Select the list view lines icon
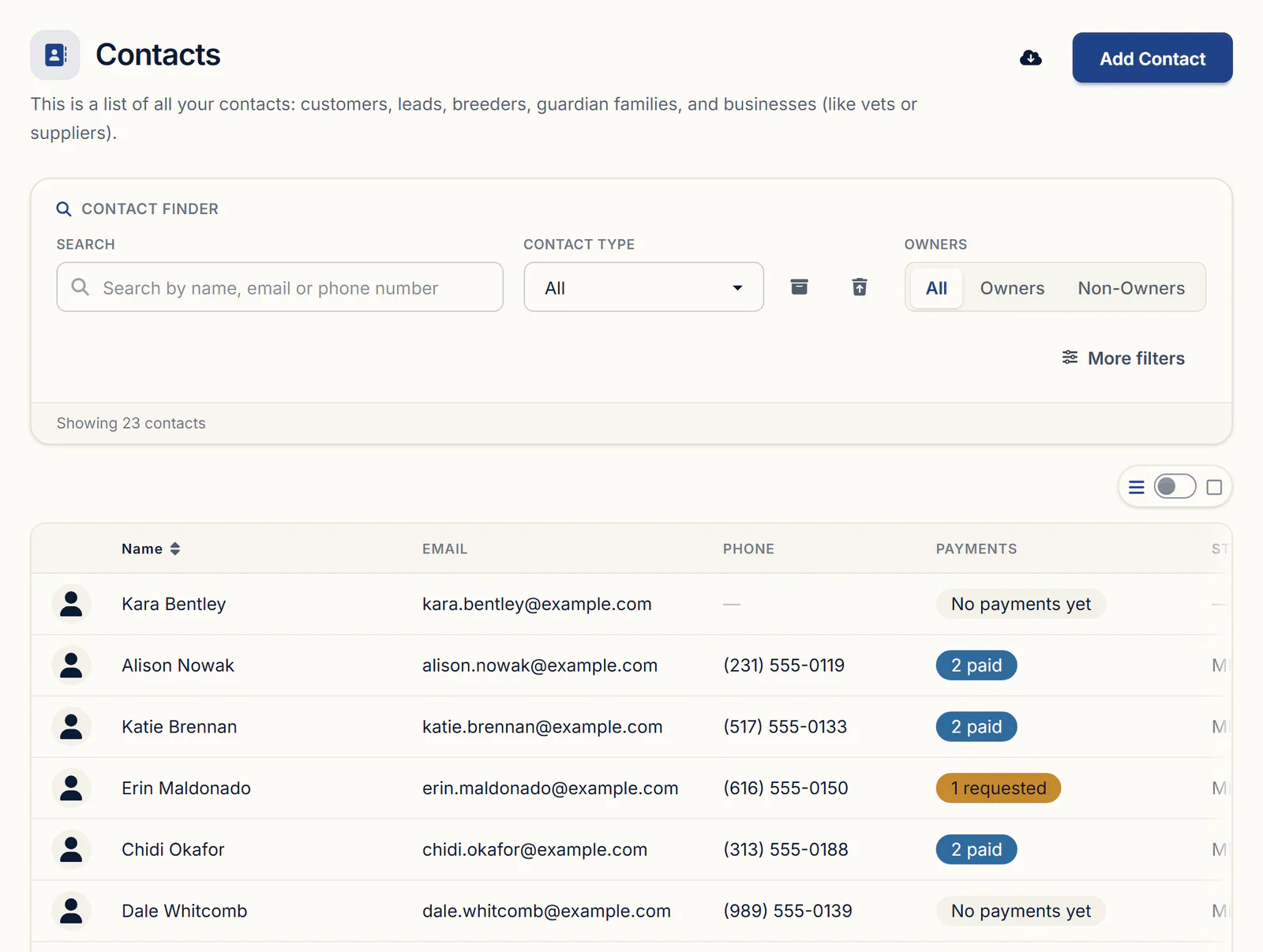1263x952 pixels. (1136, 487)
